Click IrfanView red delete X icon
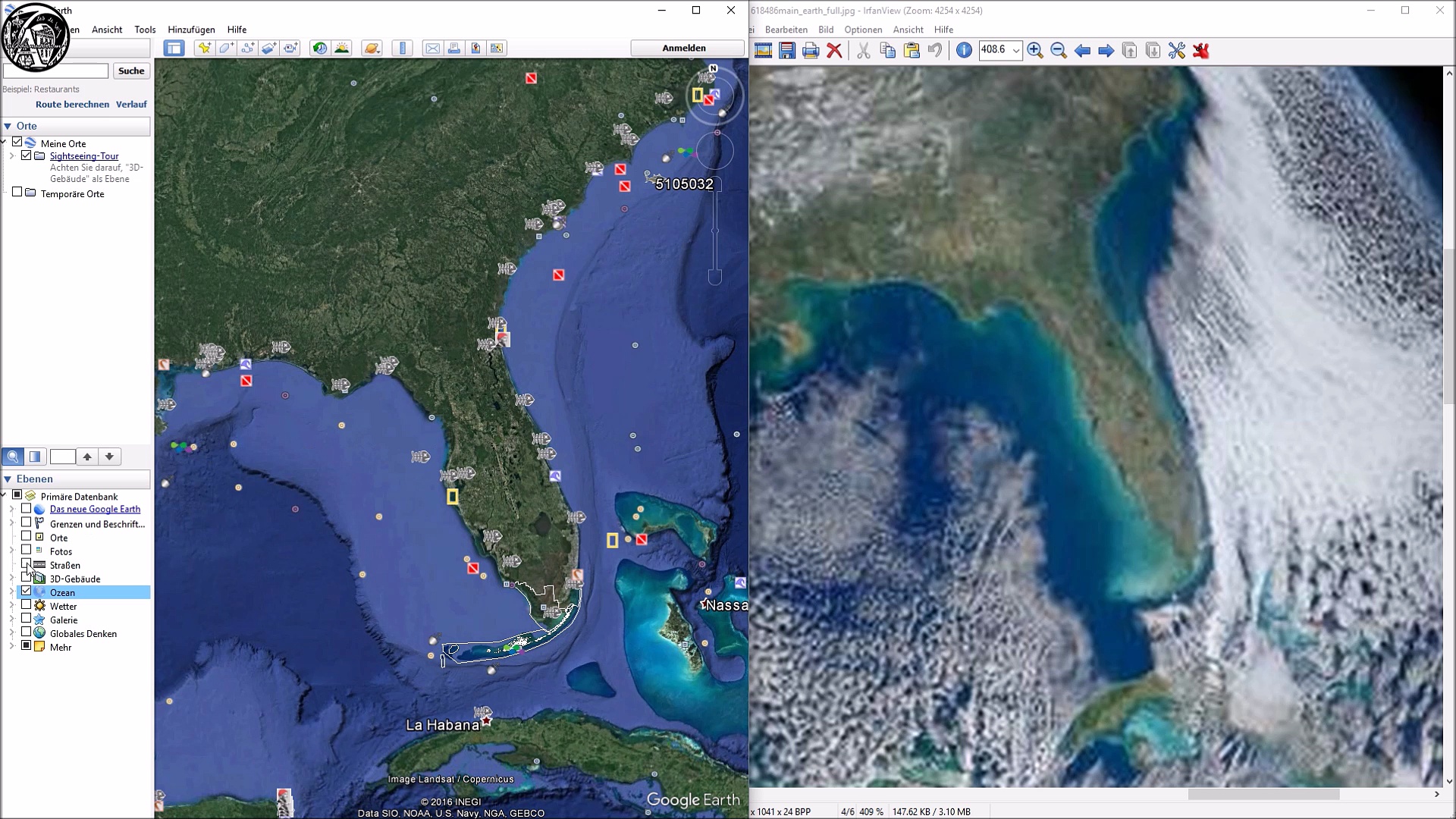Viewport: 1456px width, 819px height. (x=834, y=51)
